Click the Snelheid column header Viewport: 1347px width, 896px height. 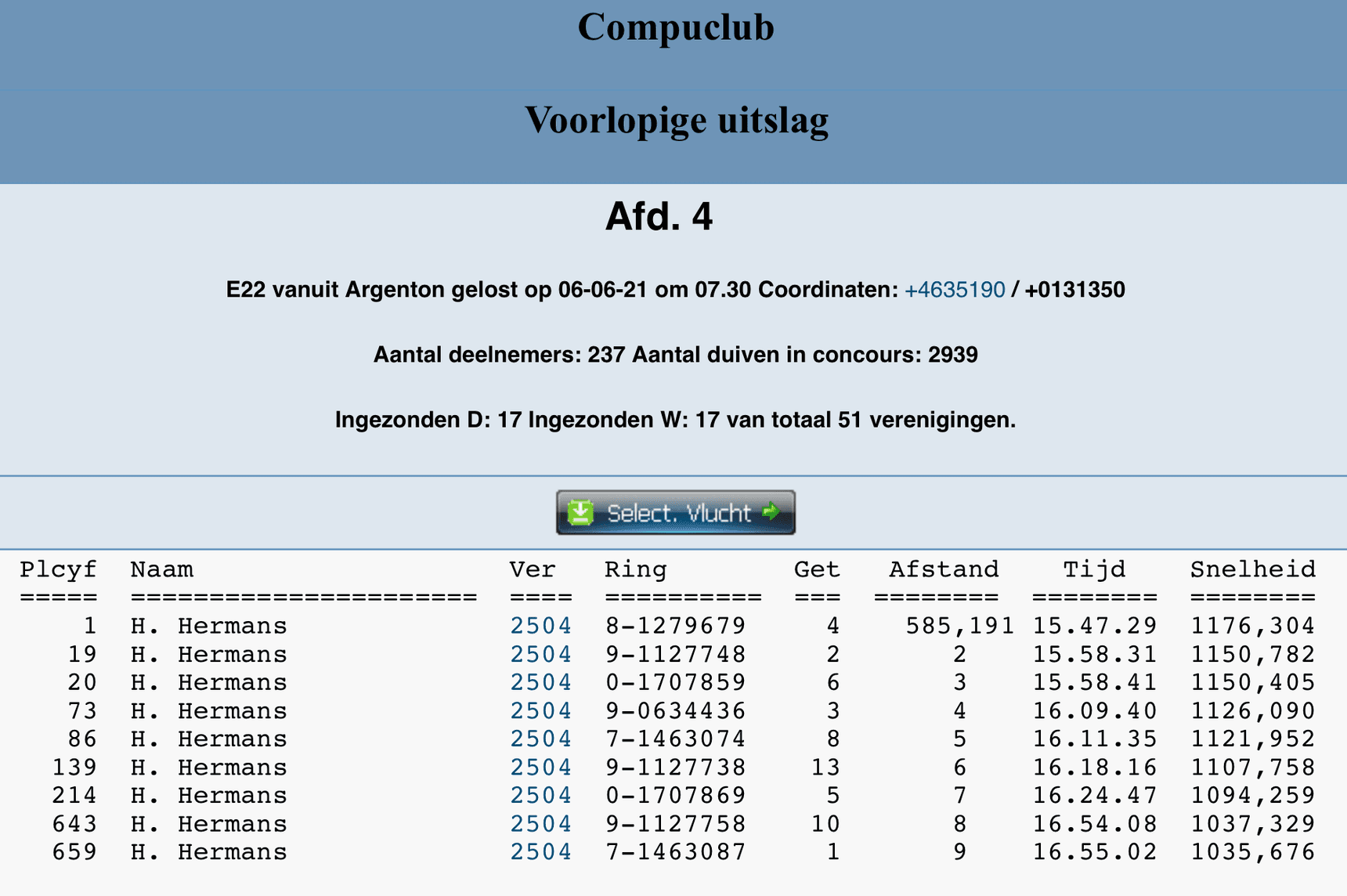coord(1252,569)
